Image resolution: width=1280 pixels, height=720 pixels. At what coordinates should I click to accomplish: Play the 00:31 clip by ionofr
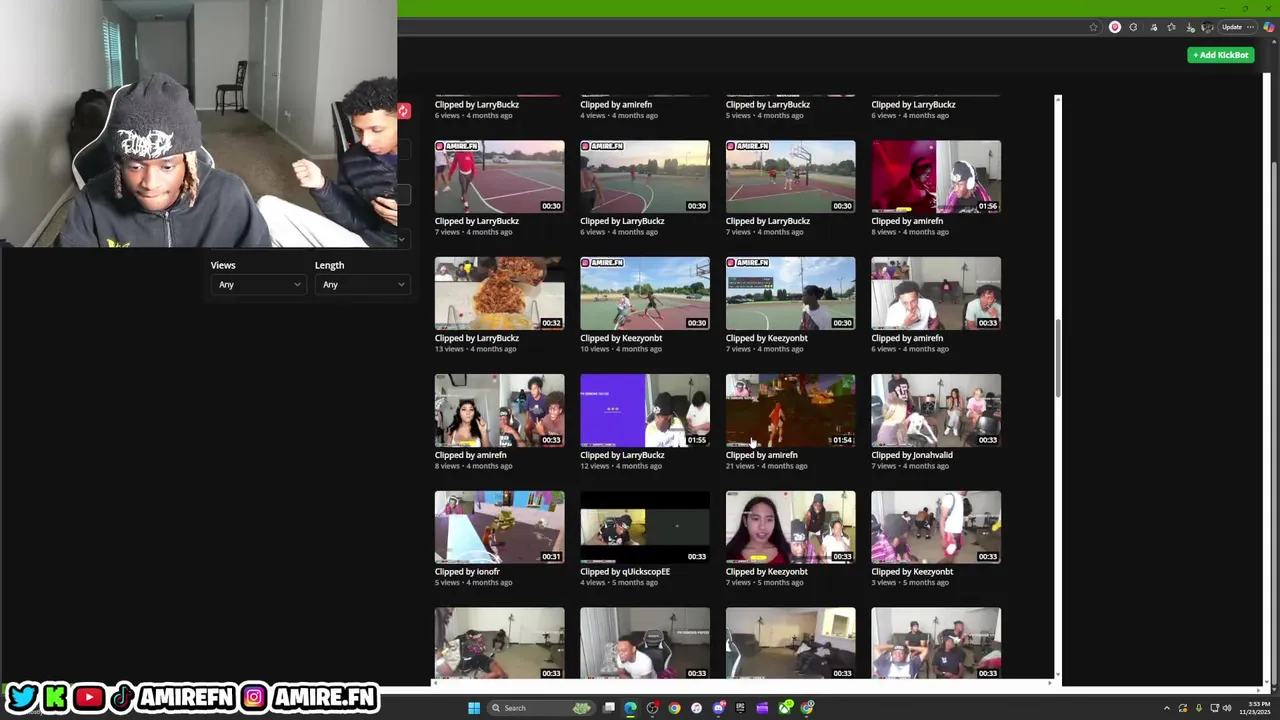point(499,527)
